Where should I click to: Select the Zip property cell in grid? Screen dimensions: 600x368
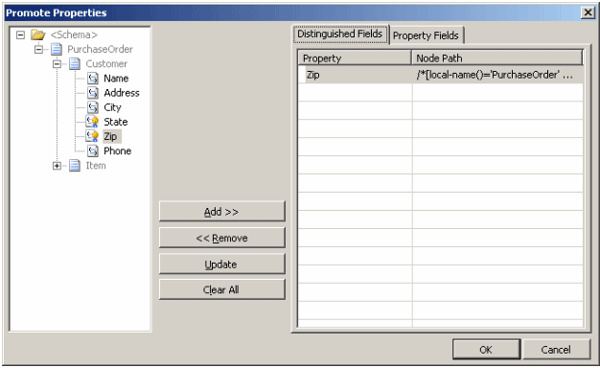click(x=355, y=75)
